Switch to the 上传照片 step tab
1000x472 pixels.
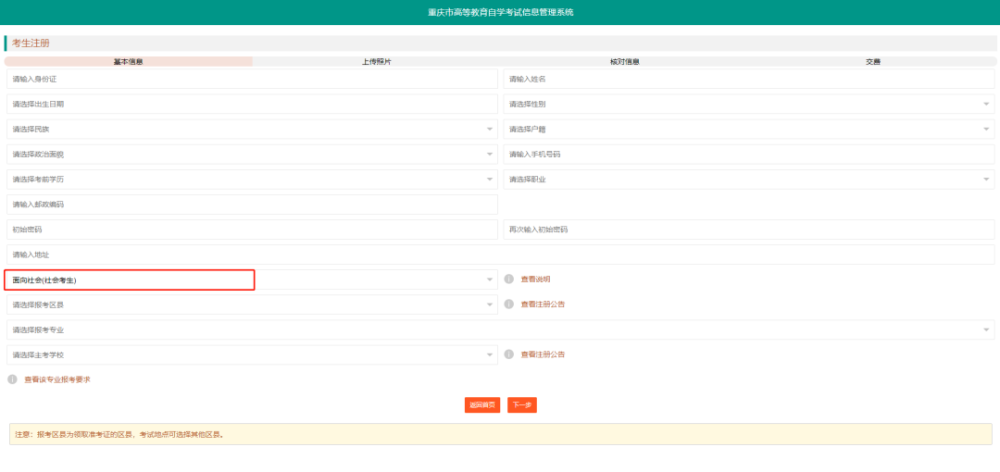376,62
